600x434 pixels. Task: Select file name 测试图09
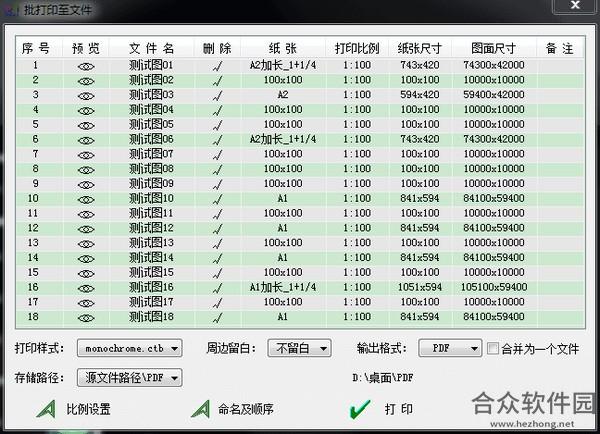point(151,183)
